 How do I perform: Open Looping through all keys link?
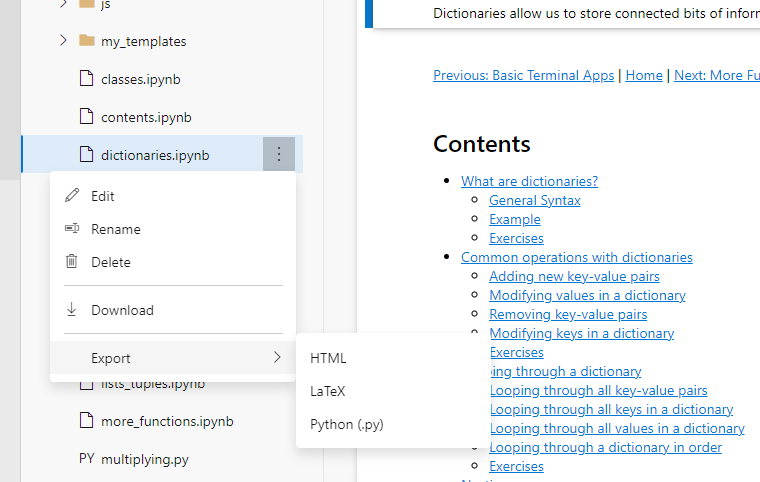pyautogui.click(x=611, y=409)
